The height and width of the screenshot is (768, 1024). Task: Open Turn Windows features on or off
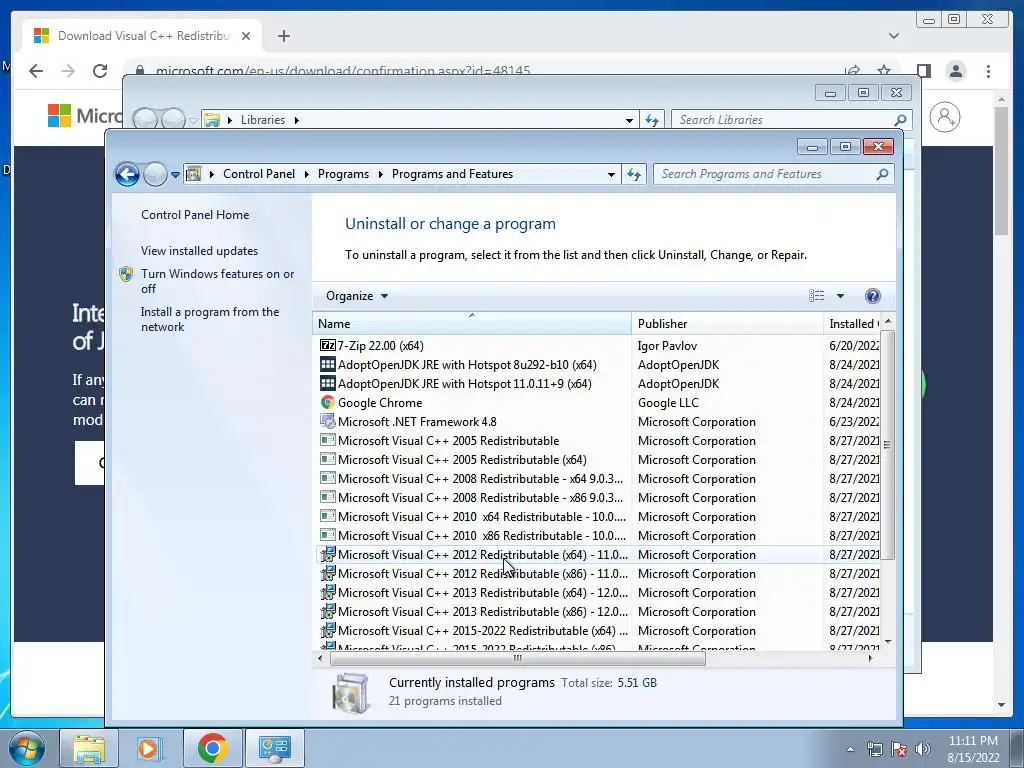217,281
